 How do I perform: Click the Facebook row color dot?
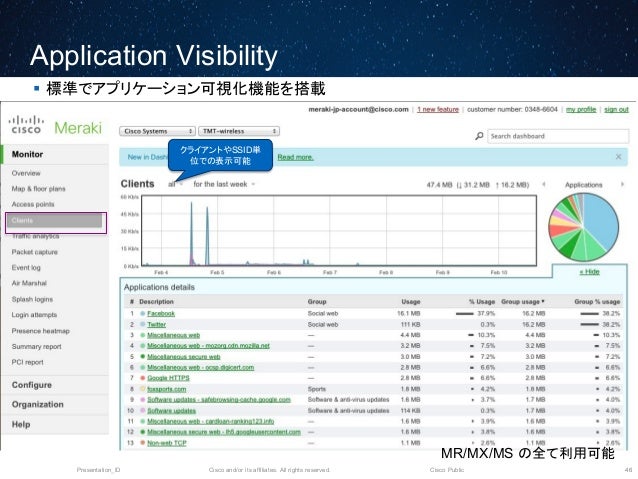pyautogui.click(x=142, y=313)
